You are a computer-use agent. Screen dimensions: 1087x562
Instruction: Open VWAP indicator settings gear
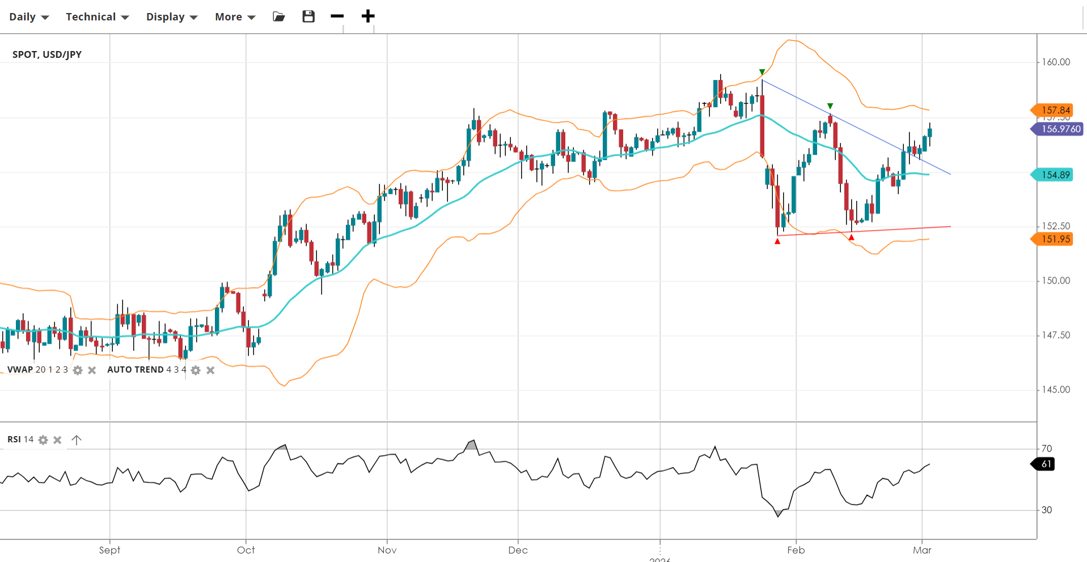[78, 370]
